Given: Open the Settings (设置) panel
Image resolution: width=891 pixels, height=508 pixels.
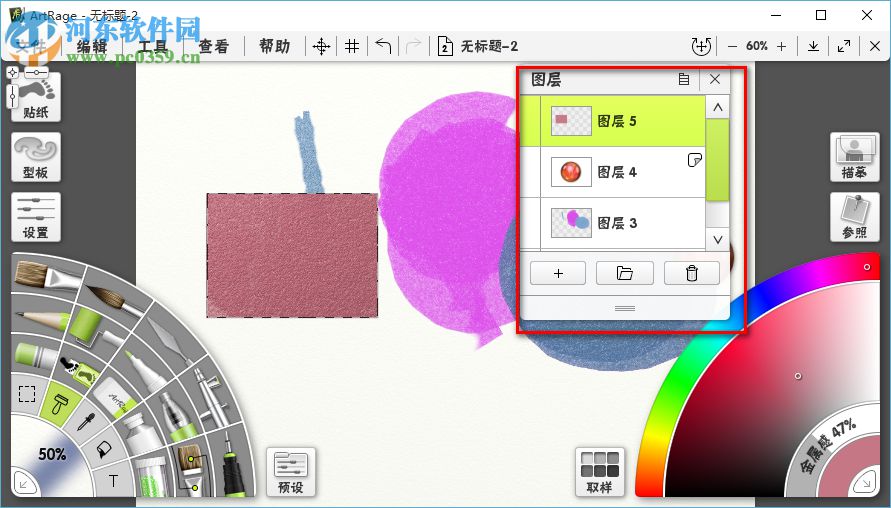Looking at the screenshot, I should pos(36,217).
